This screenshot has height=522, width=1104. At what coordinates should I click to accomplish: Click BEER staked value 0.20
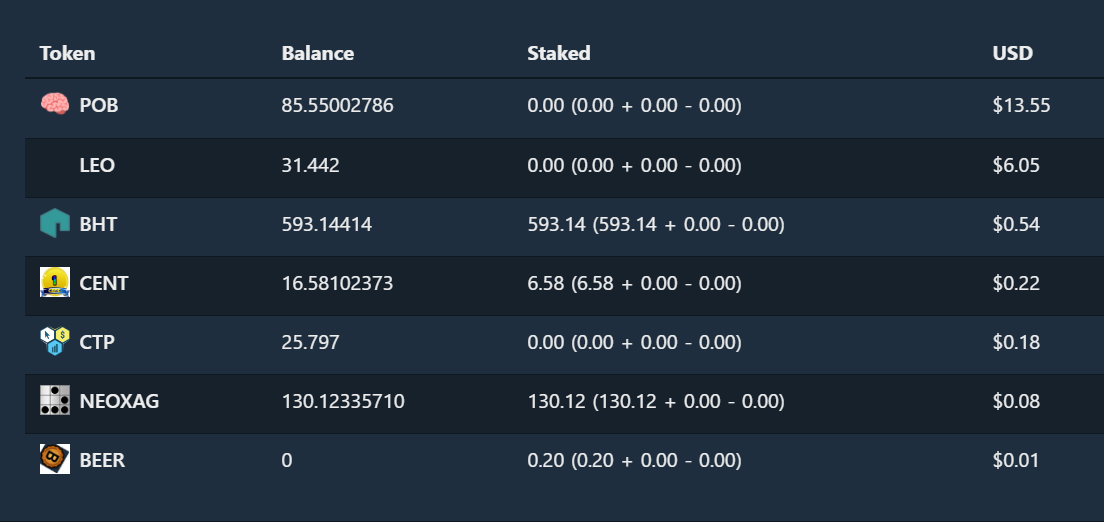(x=546, y=461)
